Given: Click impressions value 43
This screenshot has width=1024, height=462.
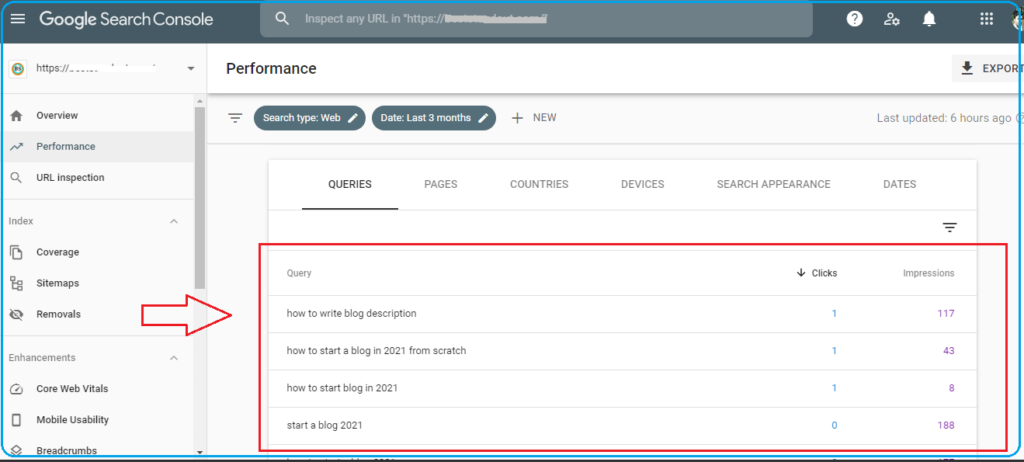Looking at the screenshot, I should pos(948,351).
